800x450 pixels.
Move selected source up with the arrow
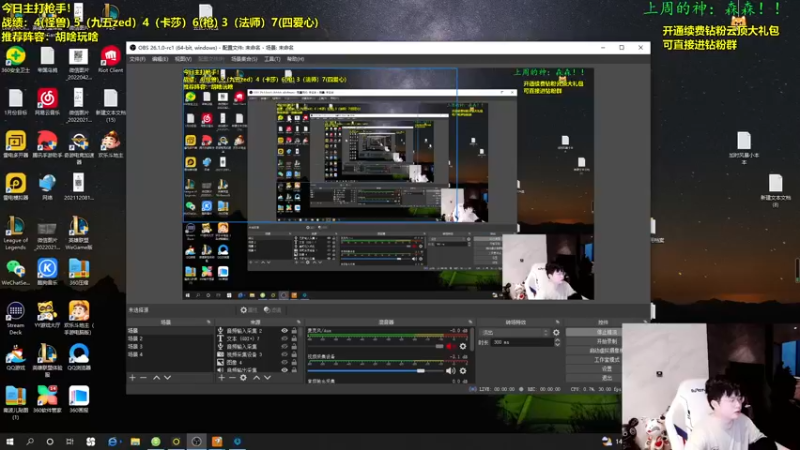pos(257,378)
